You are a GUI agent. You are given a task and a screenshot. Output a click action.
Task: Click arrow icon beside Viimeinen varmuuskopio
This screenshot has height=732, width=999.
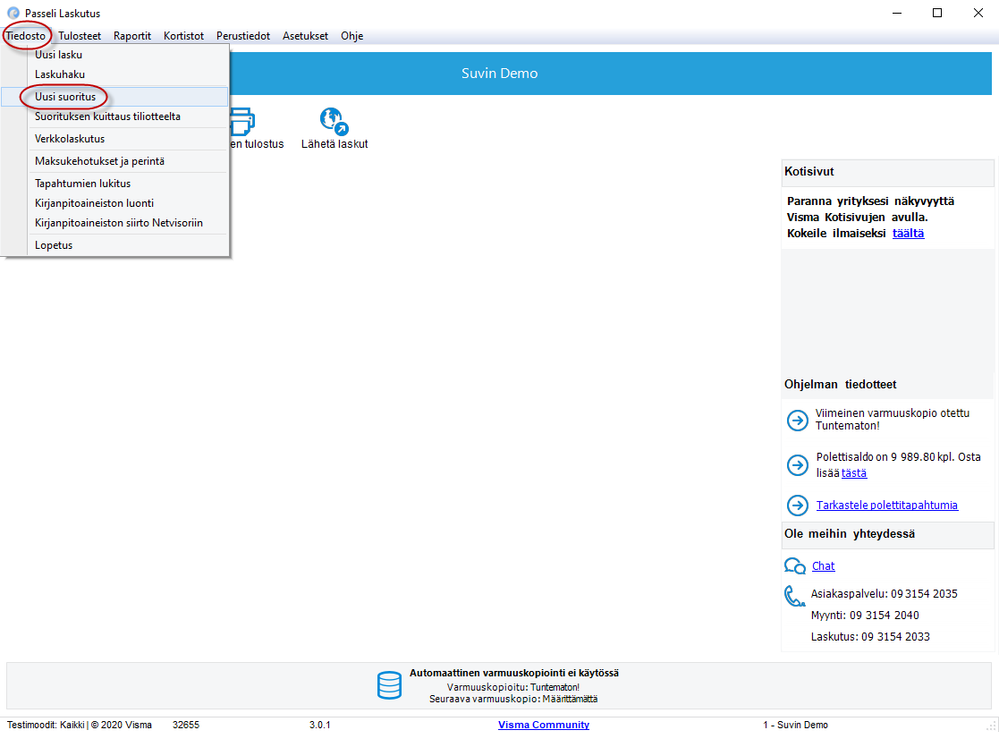coord(797,420)
